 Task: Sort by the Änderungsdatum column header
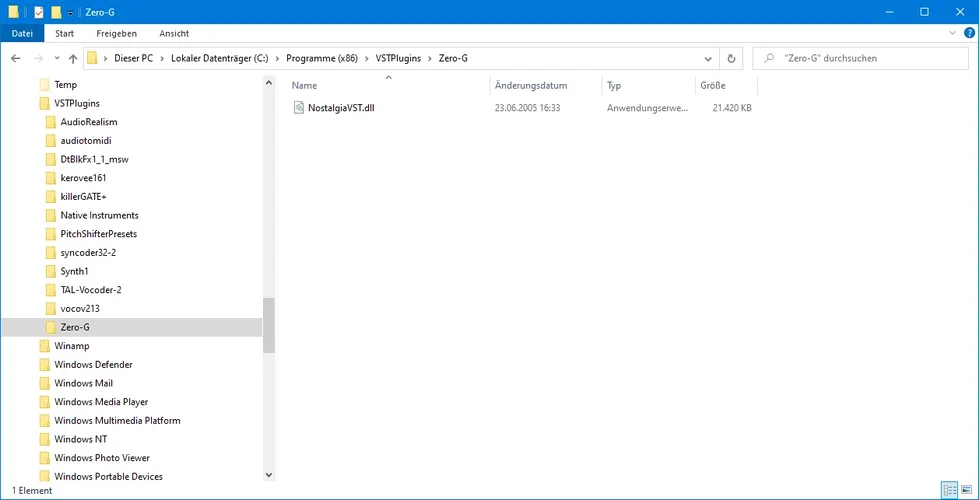(531, 85)
